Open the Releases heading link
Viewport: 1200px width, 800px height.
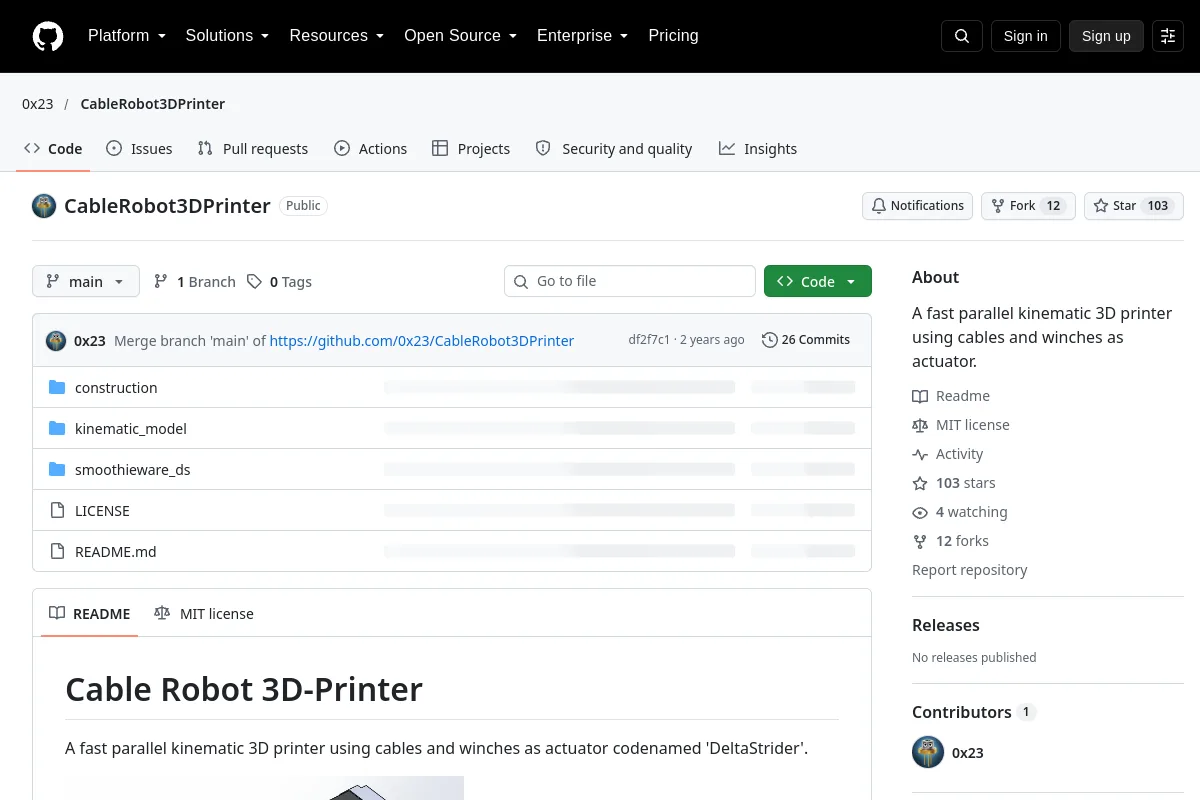click(946, 625)
